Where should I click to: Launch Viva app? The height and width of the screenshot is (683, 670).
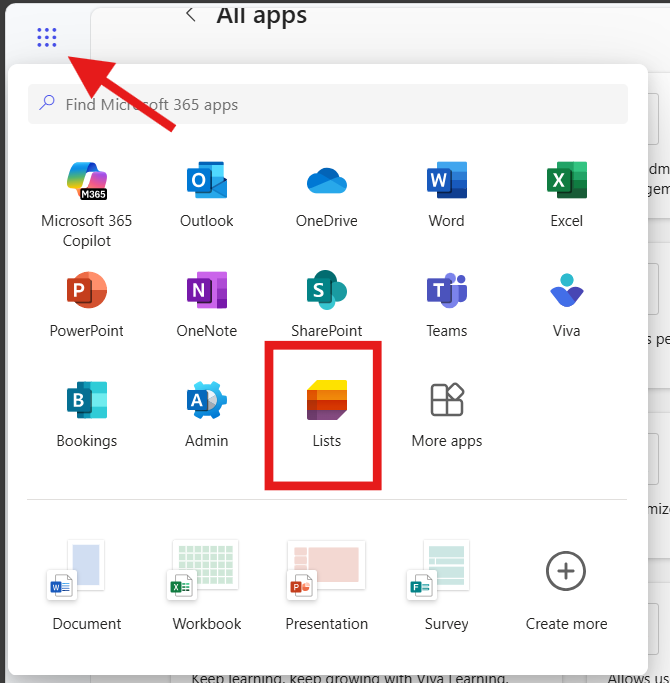(566, 304)
